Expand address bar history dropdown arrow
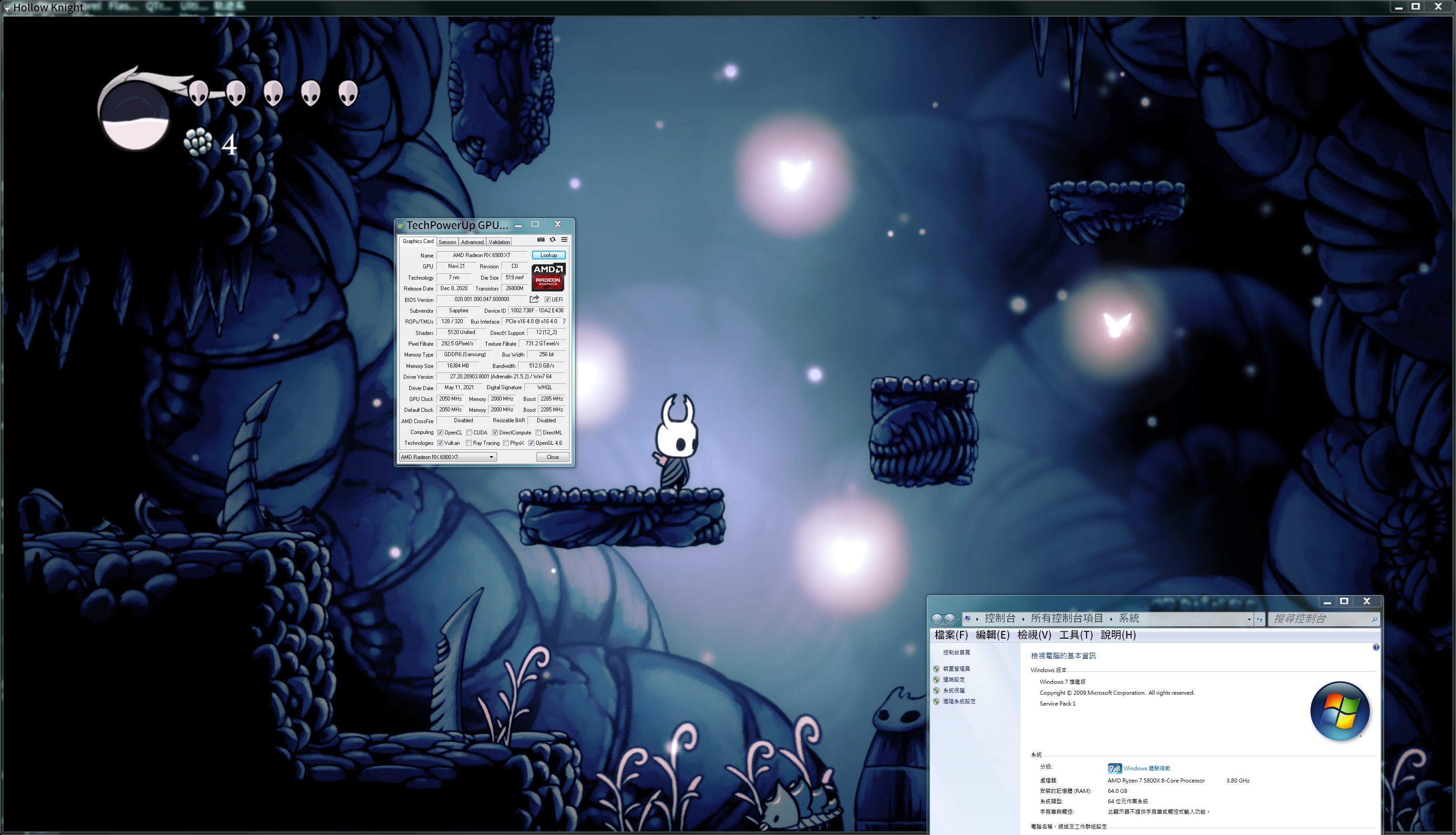This screenshot has height=835, width=1456. point(1249,619)
